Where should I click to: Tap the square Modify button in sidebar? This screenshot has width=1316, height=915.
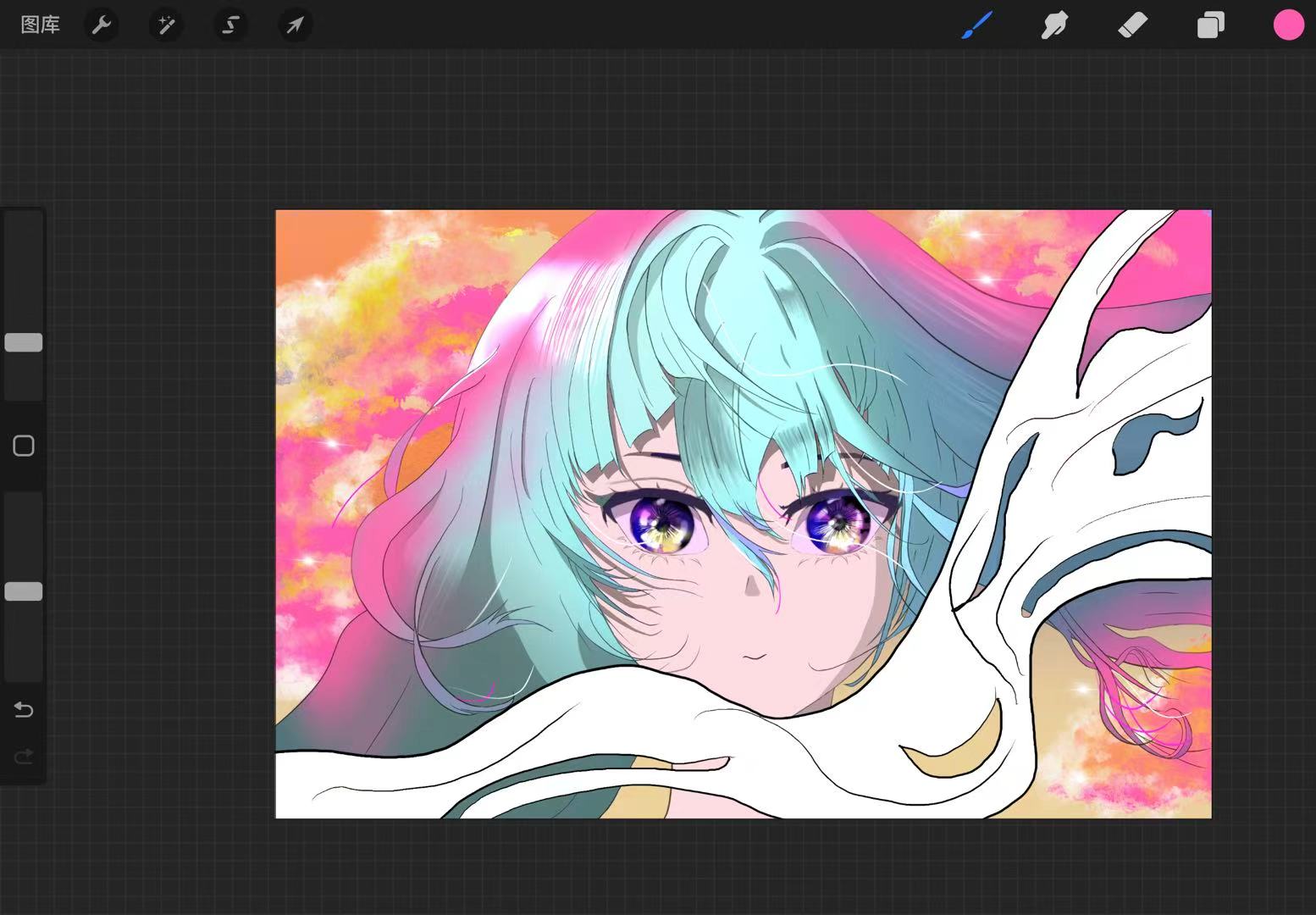click(24, 446)
